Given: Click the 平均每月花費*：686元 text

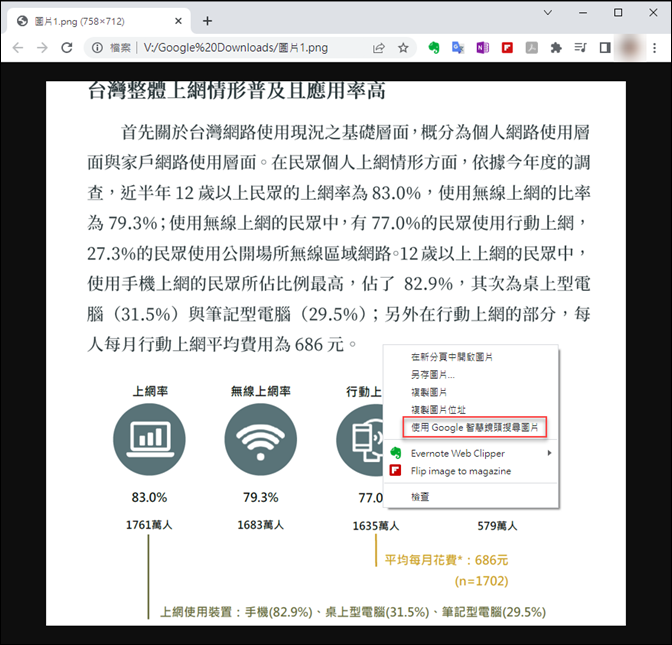Looking at the screenshot, I should point(446,560).
